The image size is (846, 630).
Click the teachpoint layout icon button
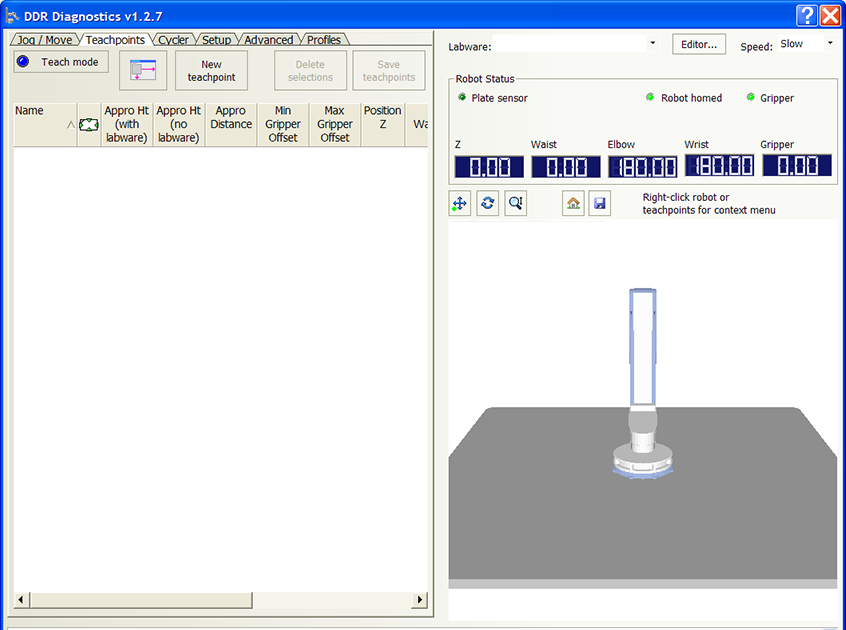pos(143,71)
